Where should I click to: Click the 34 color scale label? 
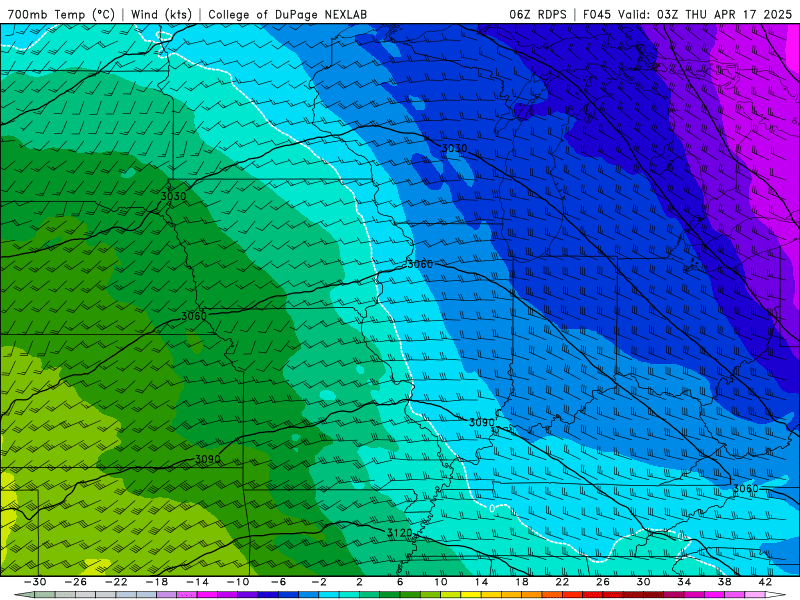click(684, 582)
